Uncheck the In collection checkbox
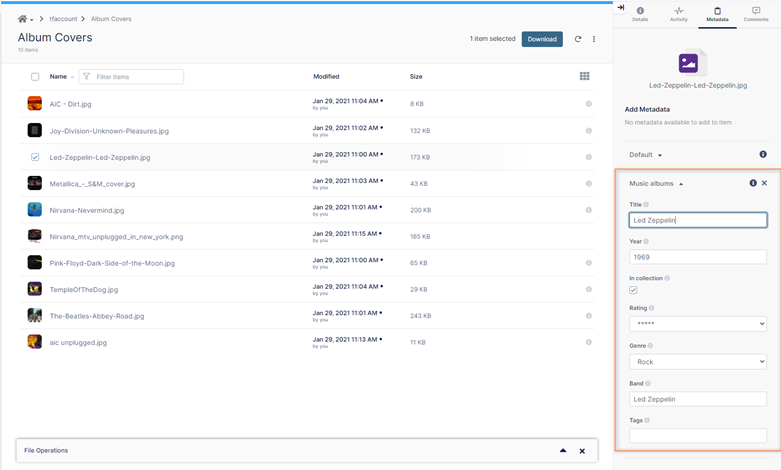This screenshot has width=781, height=470. 633,290
